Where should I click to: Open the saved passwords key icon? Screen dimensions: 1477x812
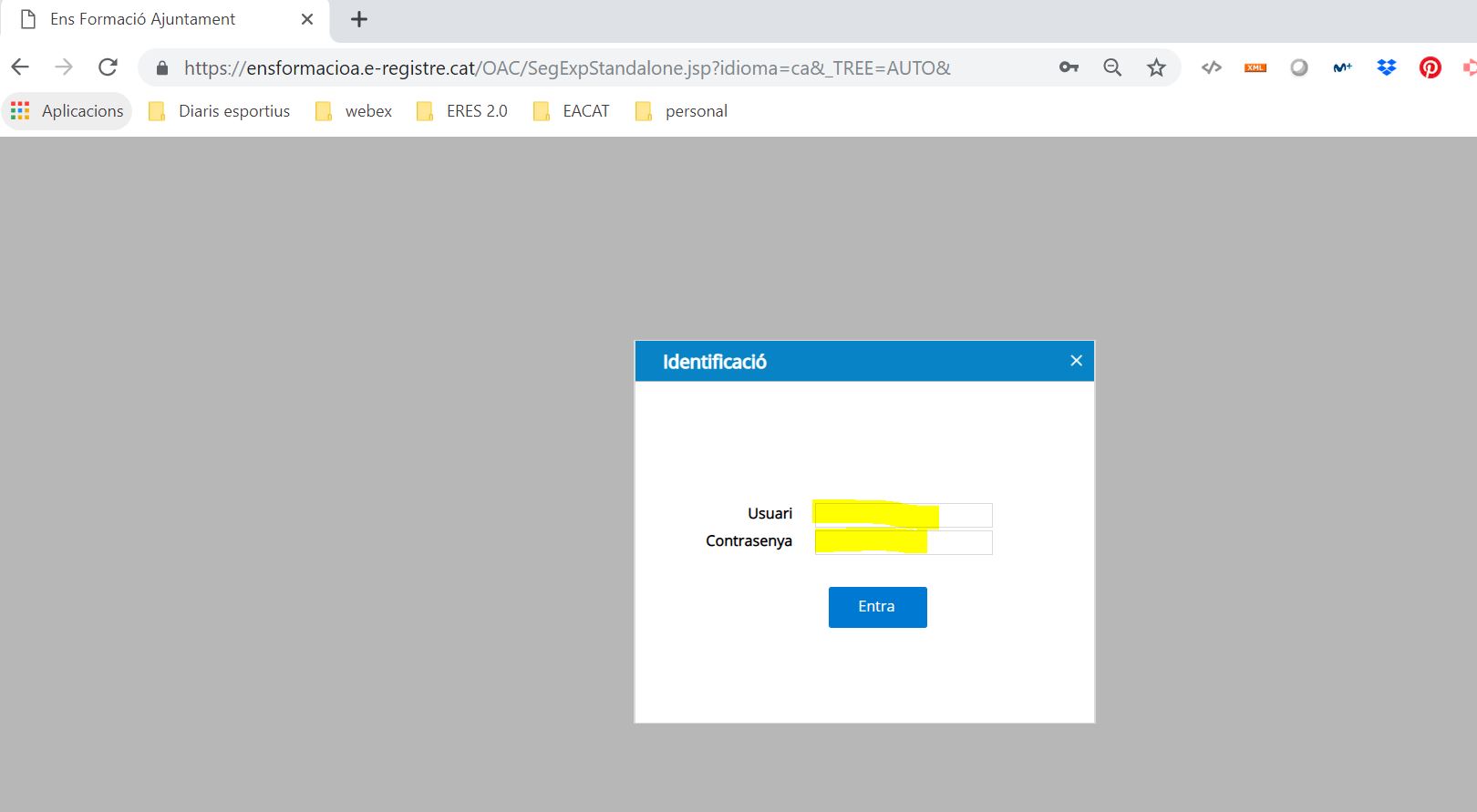(x=1069, y=67)
